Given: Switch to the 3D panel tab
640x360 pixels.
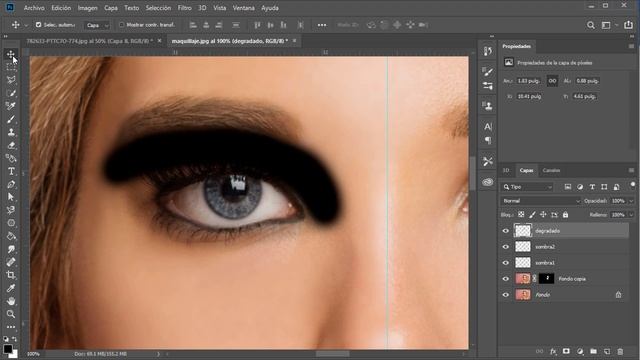Looking at the screenshot, I should click(506, 170).
